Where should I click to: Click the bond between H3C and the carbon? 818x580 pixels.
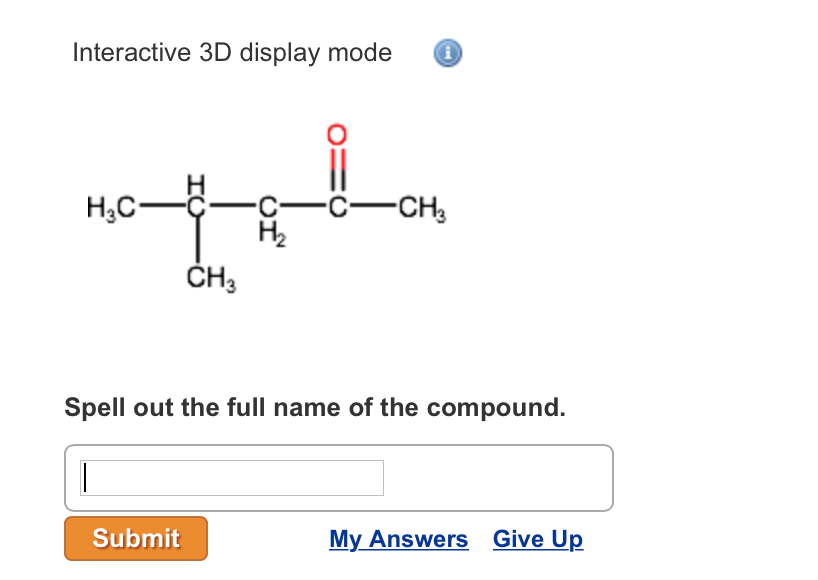point(160,205)
